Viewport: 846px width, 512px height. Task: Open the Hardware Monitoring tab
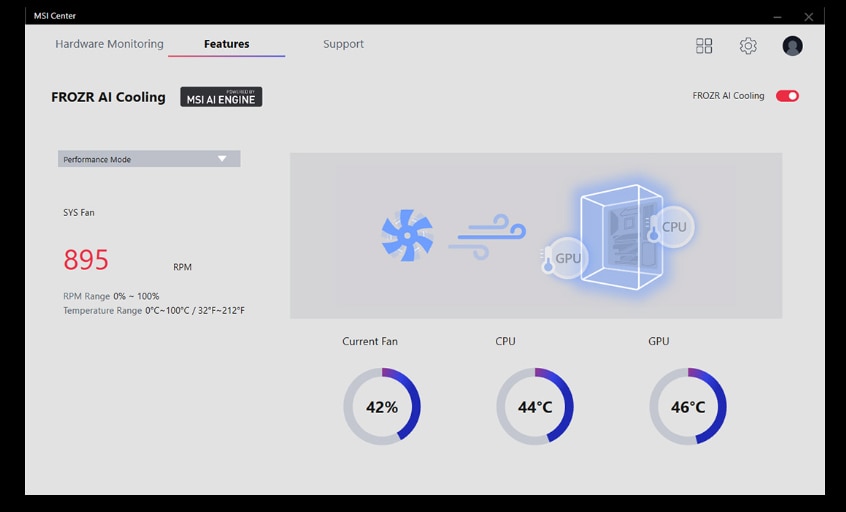109,44
